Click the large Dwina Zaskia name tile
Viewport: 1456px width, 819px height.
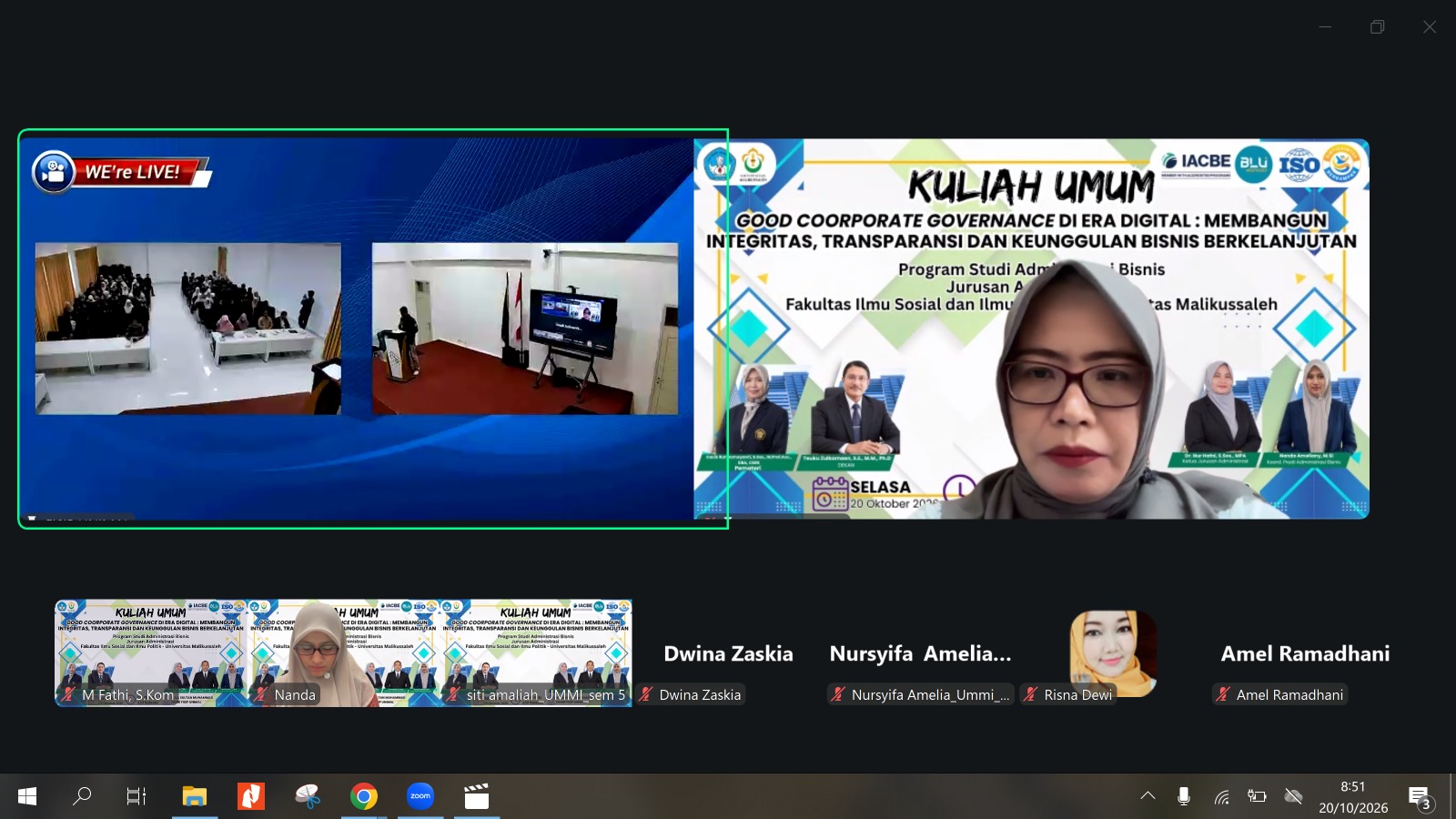click(728, 653)
